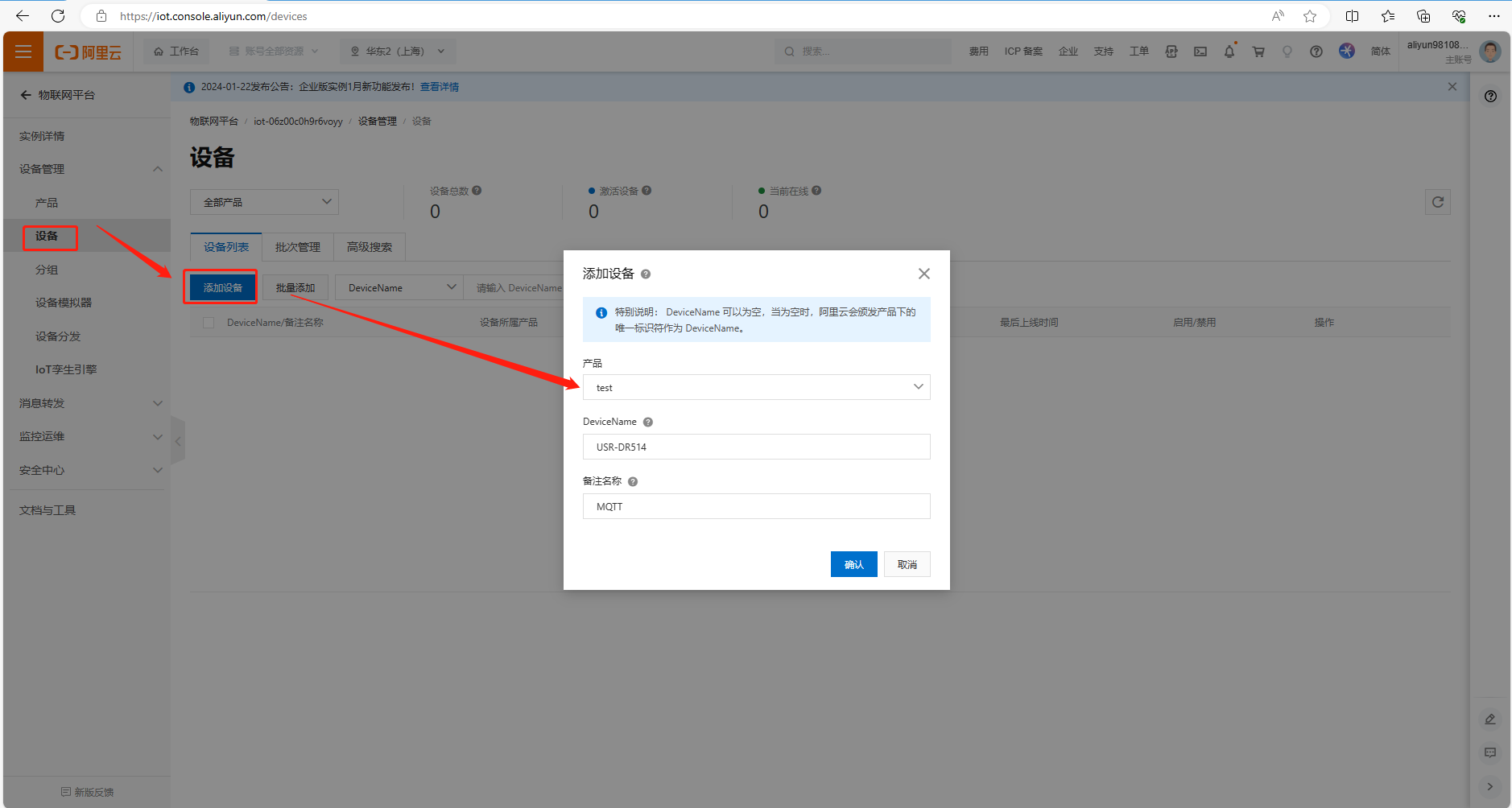Open Cloud Shell terminal icon
Viewport: 1512px width, 808px height.
(x=1200, y=52)
